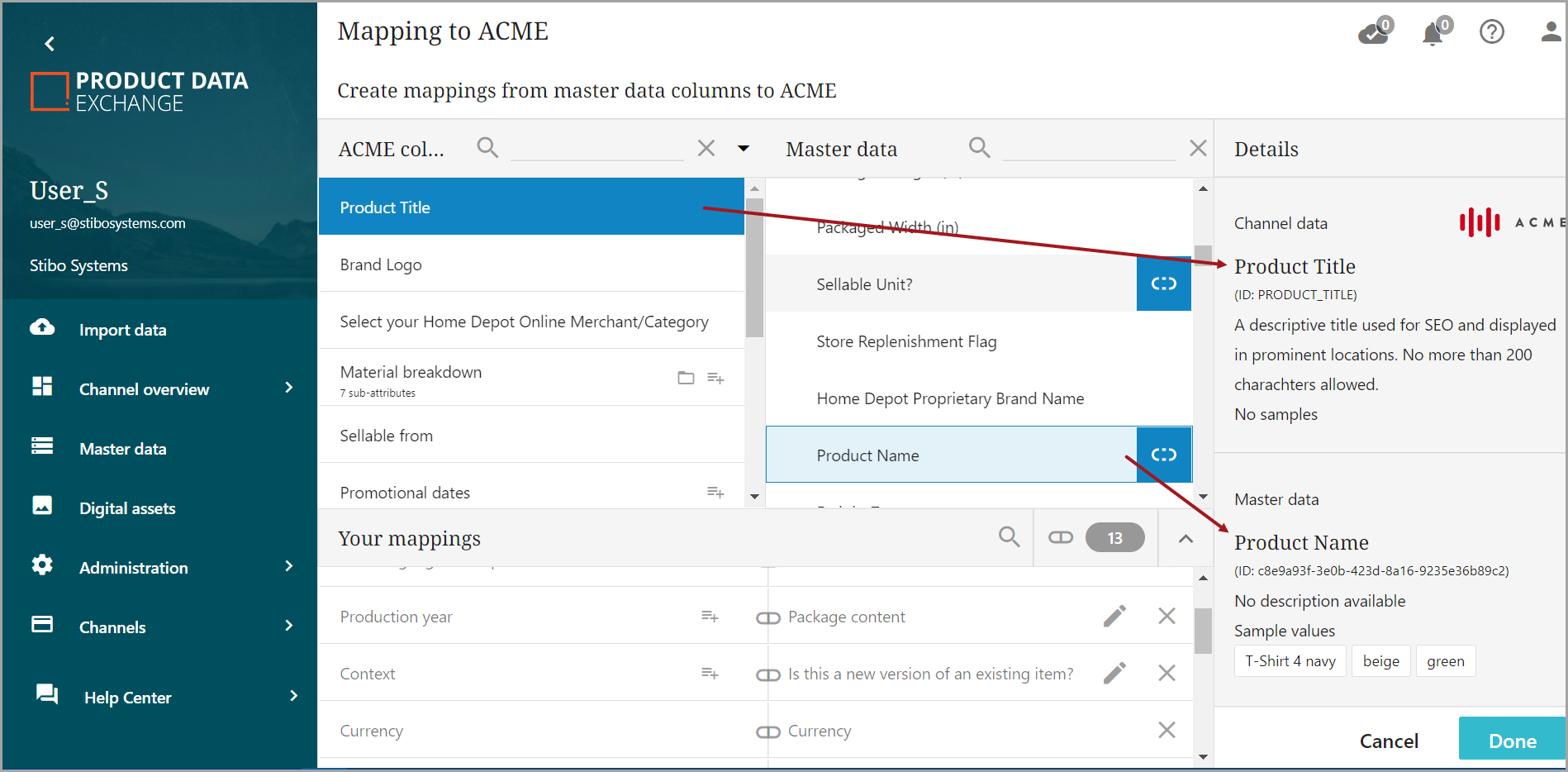This screenshot has width=1568, height=772.
Task: Open the ACME columns filter dropdown
Action: 743,149
